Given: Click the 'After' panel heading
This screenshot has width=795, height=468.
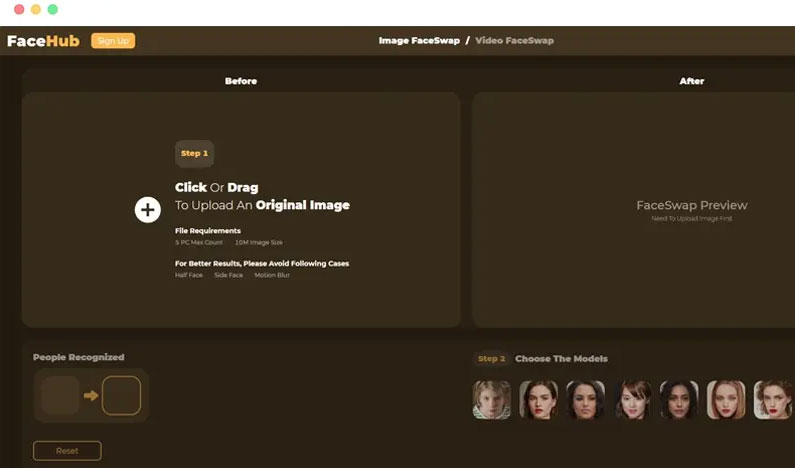Looking at the screenshot, I should click(x=692, y=81).
